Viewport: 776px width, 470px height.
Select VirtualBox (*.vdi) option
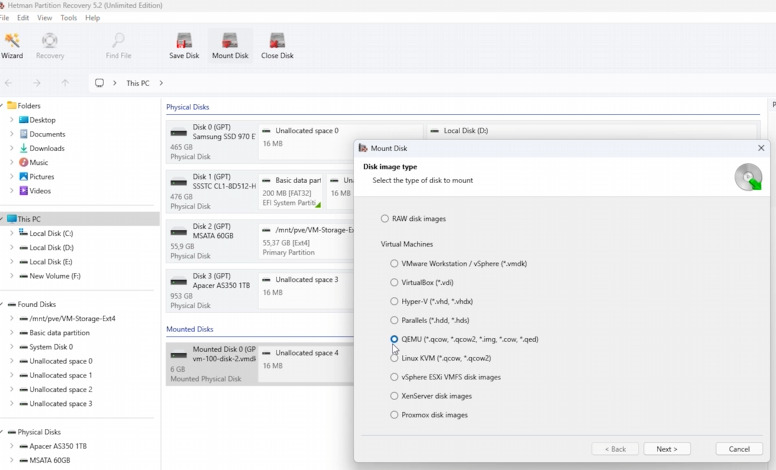tap(394, 282)
